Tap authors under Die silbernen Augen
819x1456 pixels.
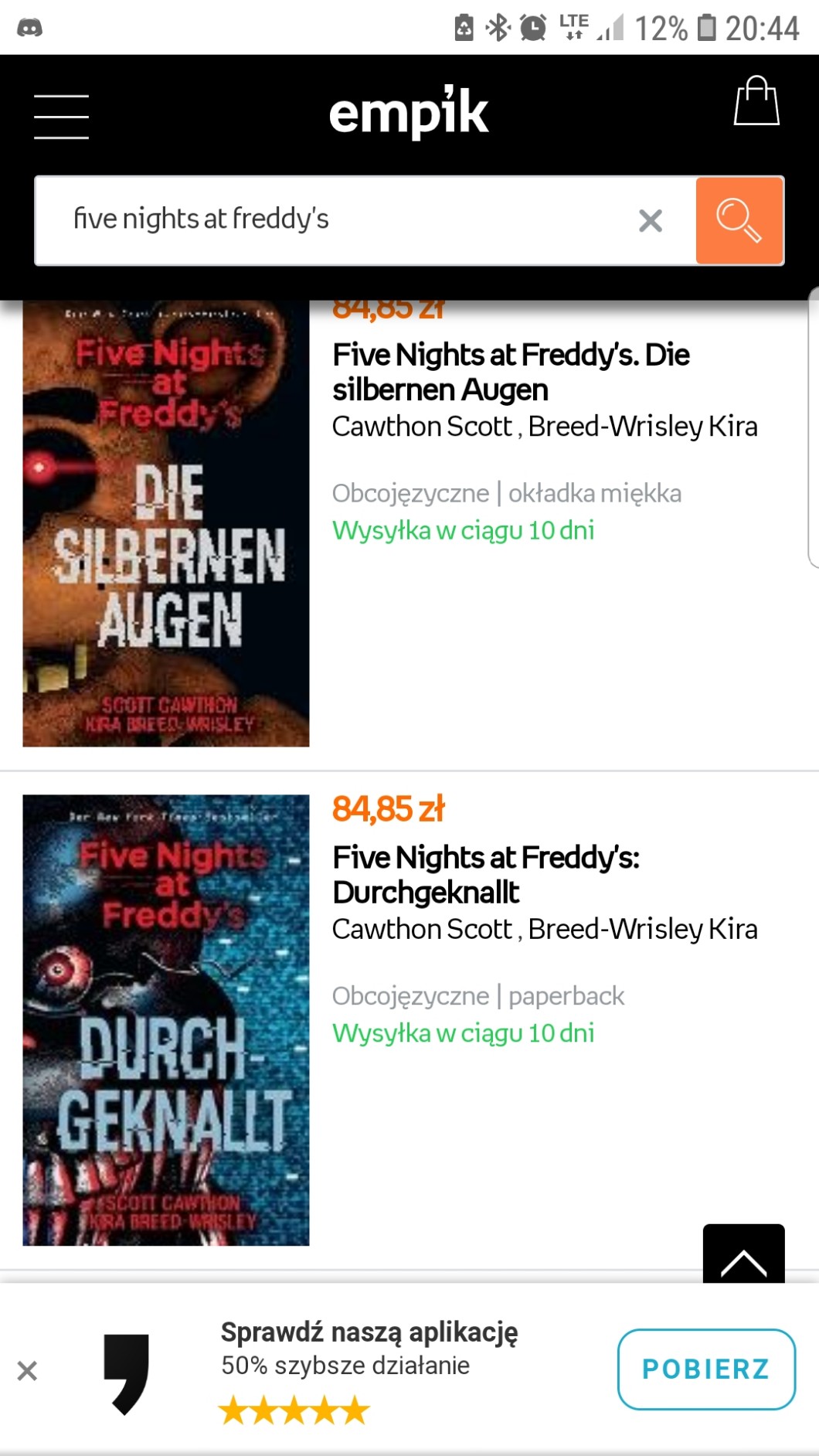click(x=545, y=427)
